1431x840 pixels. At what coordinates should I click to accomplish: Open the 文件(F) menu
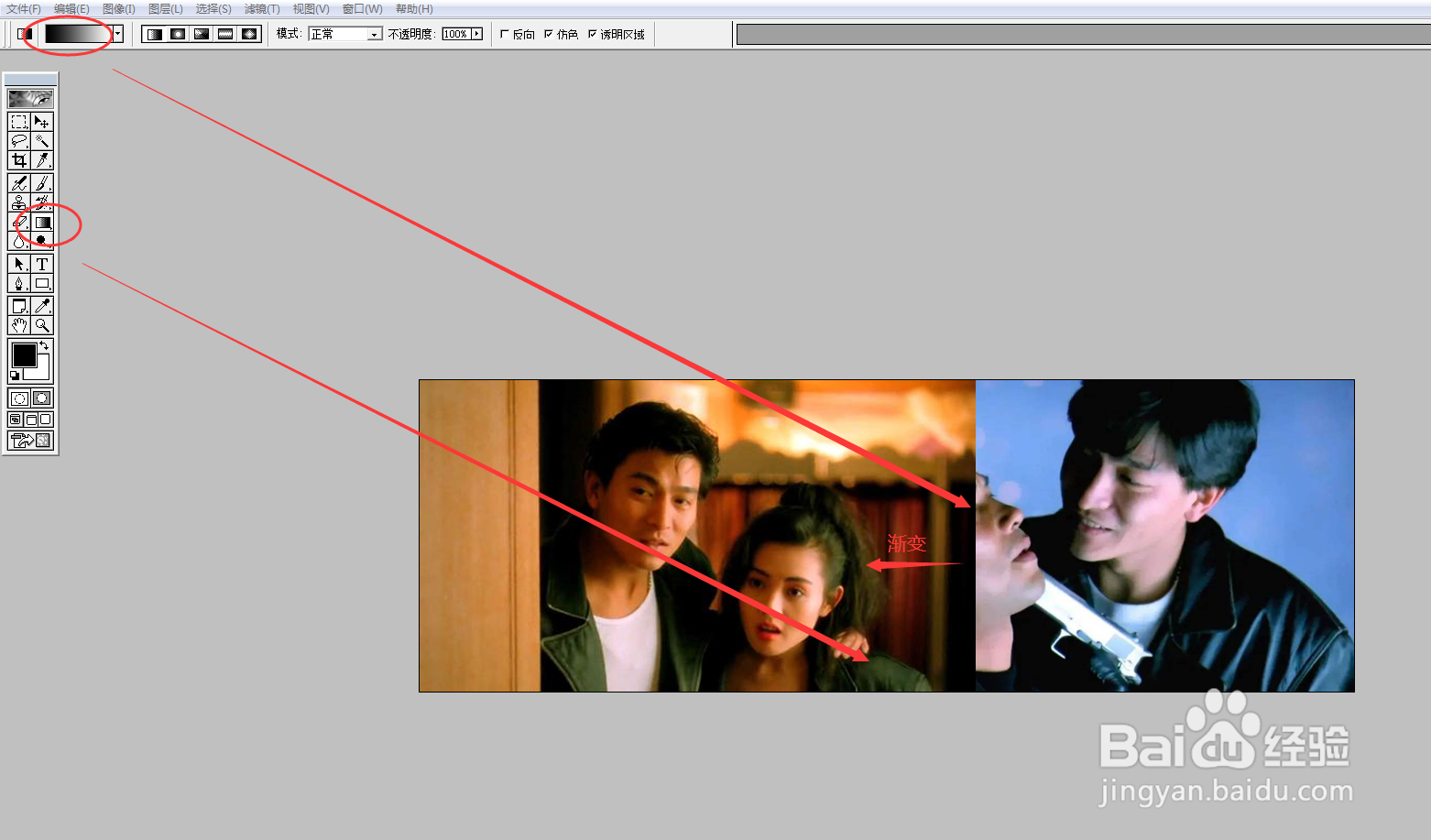[x=24, y=9]
